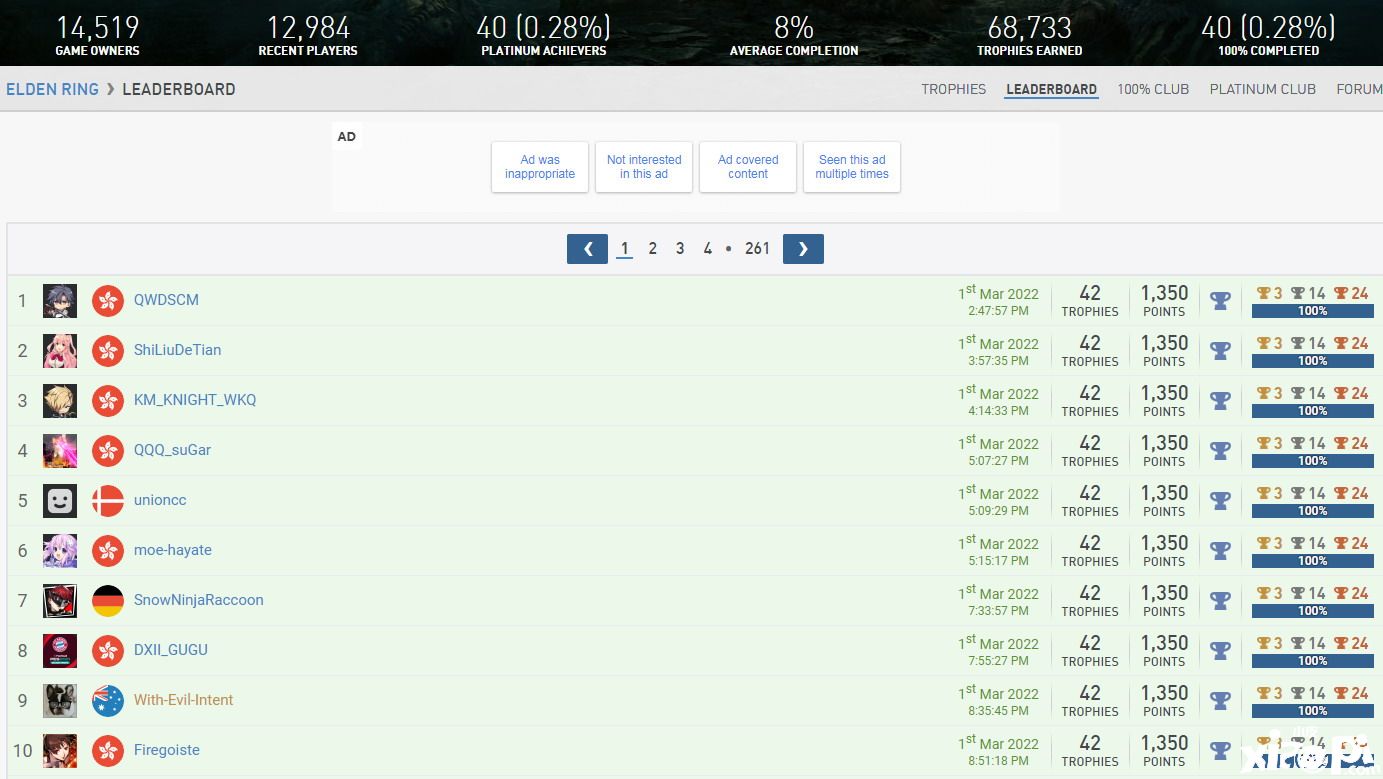Click the platinum trophy icon in DXII_GUGU row

[1220, 650]
